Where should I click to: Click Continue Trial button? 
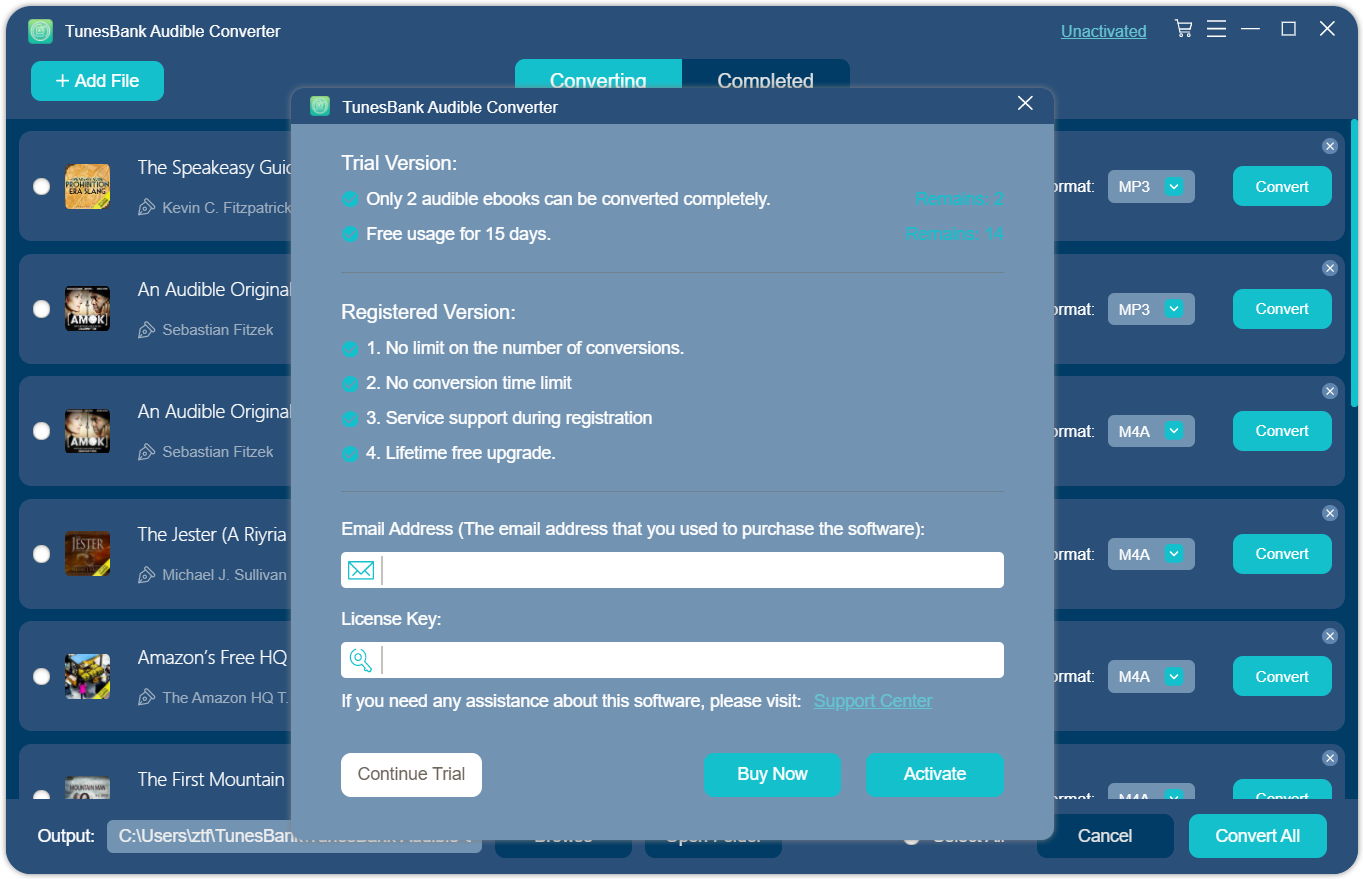(411, 775)
